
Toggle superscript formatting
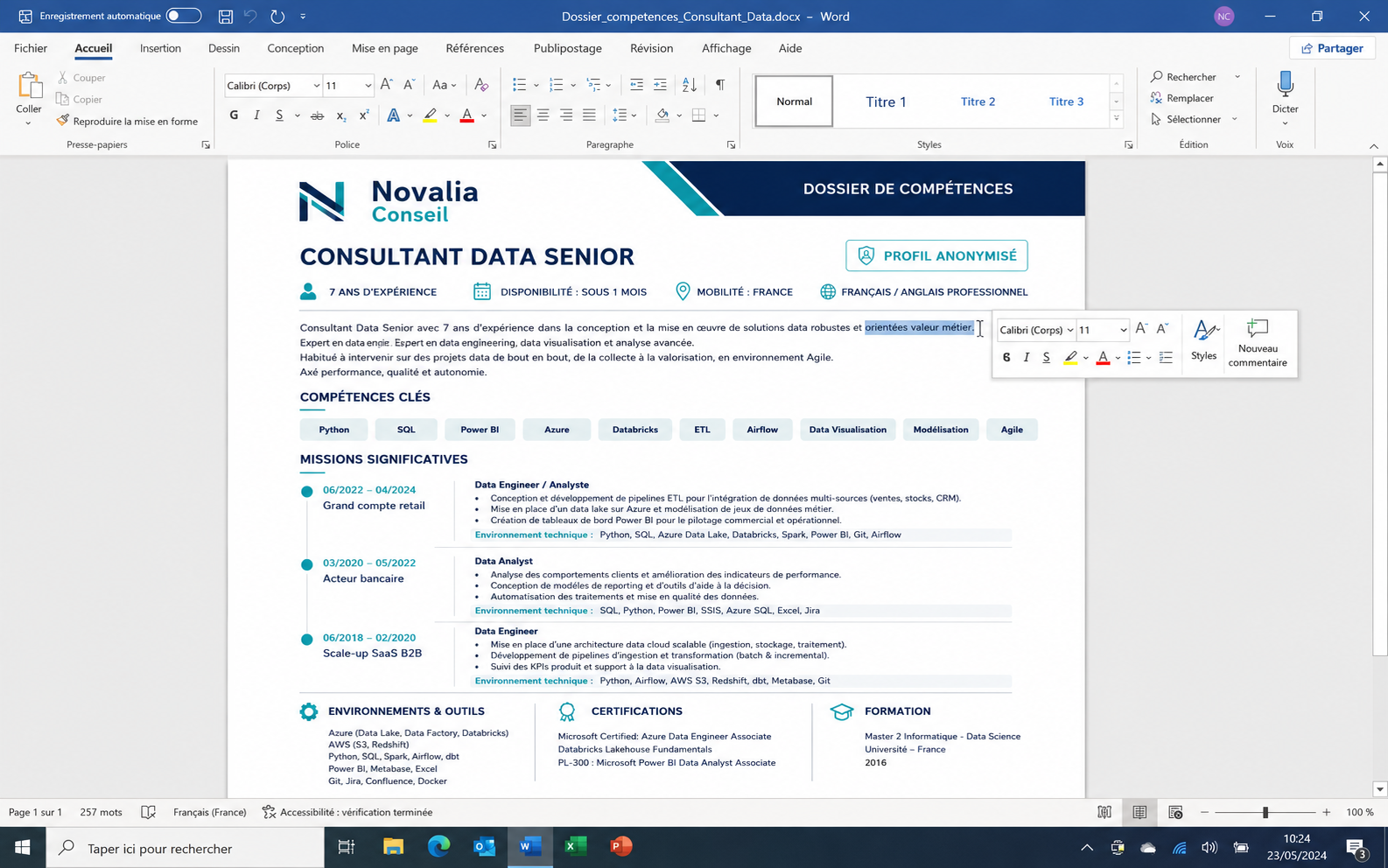pos(364,115)
